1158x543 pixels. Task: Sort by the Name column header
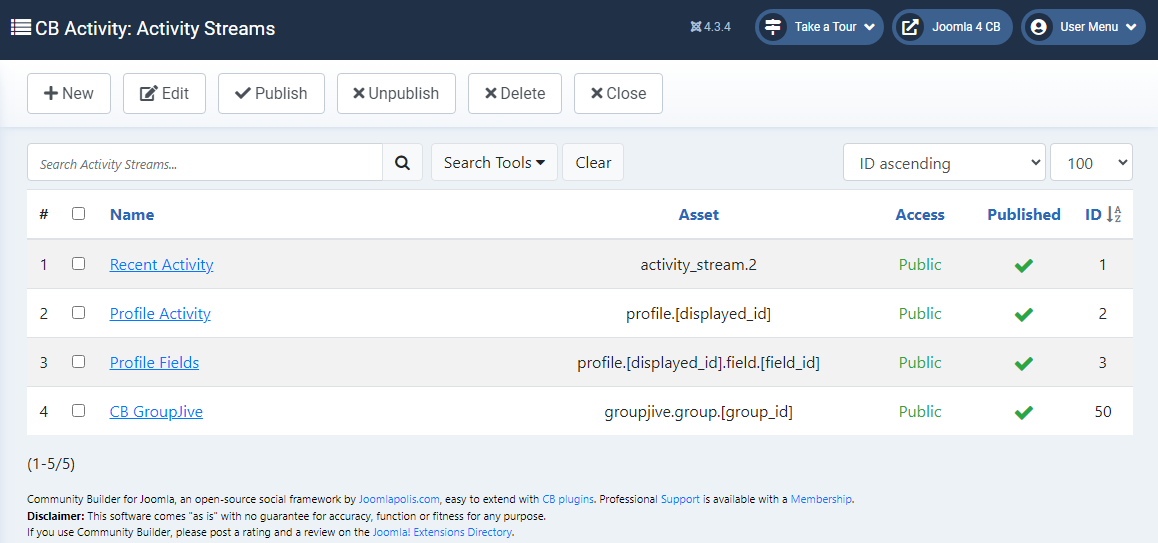[131, 214]
